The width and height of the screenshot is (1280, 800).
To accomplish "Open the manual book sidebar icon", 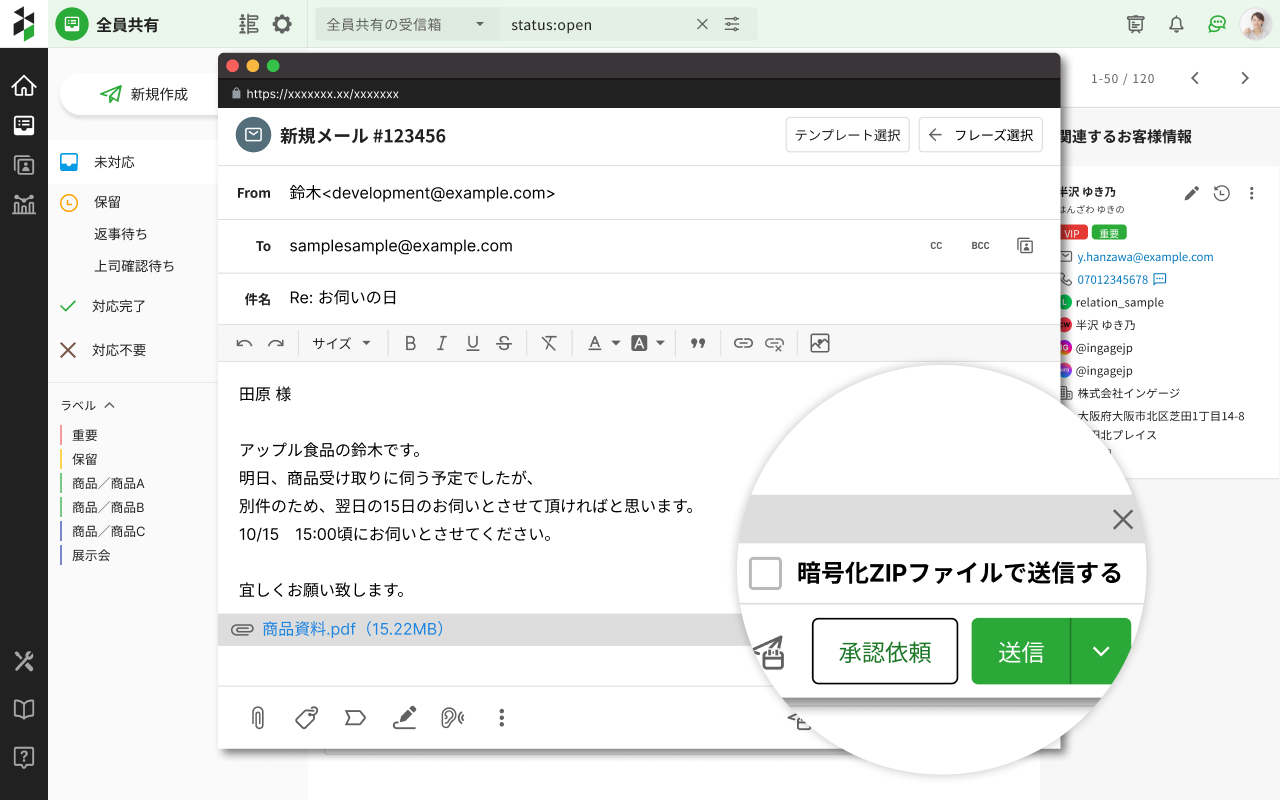I will [x=24, y=709].
